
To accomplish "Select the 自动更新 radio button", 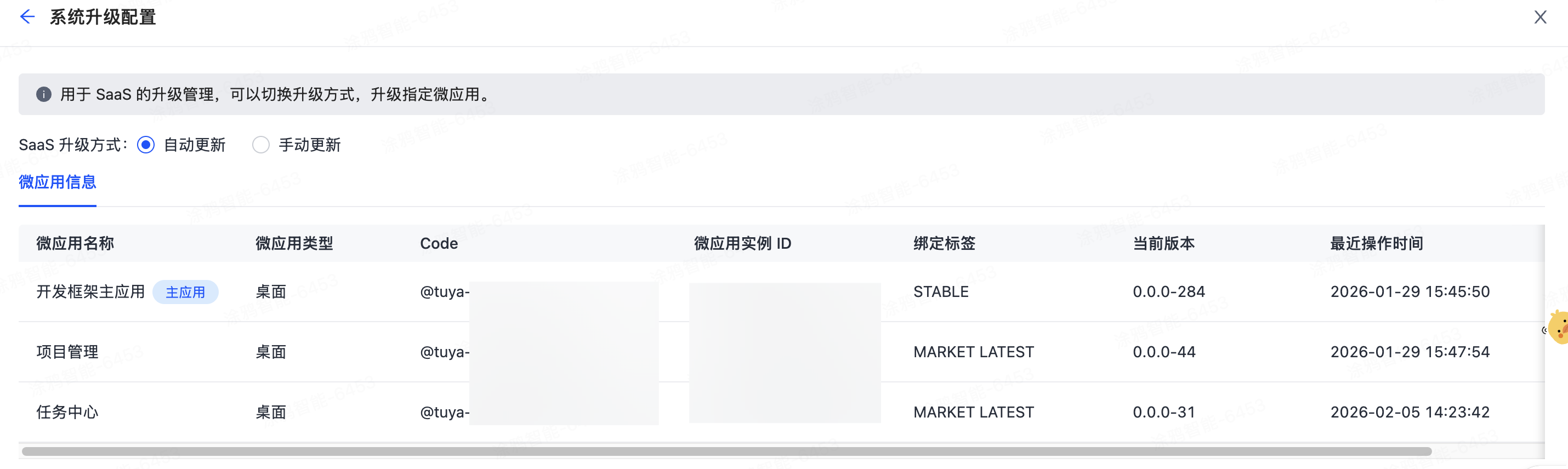I will [145, 145].
